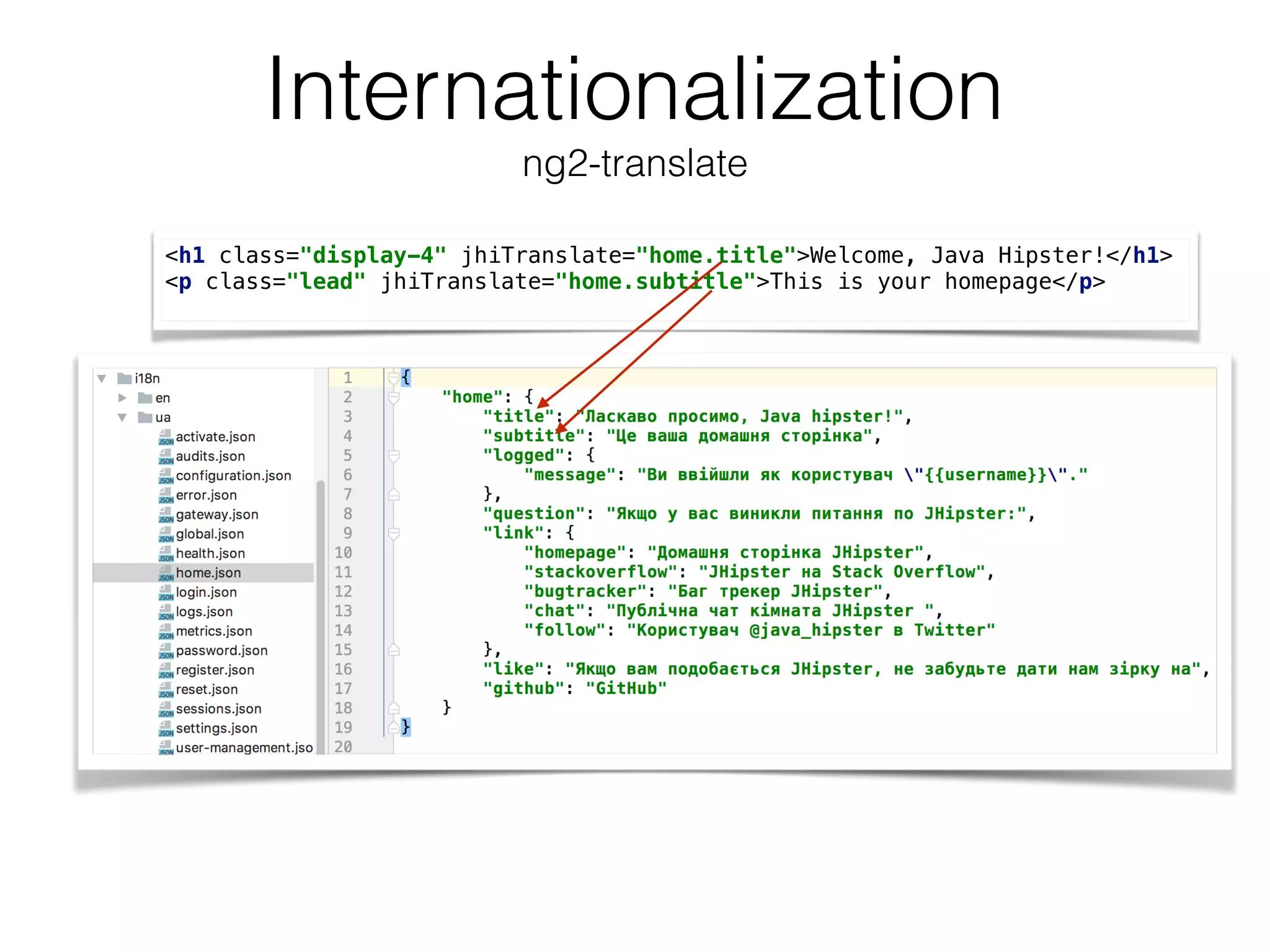Click the activate.json file icon
The image size is (1270, 952).
pos(166,437)
